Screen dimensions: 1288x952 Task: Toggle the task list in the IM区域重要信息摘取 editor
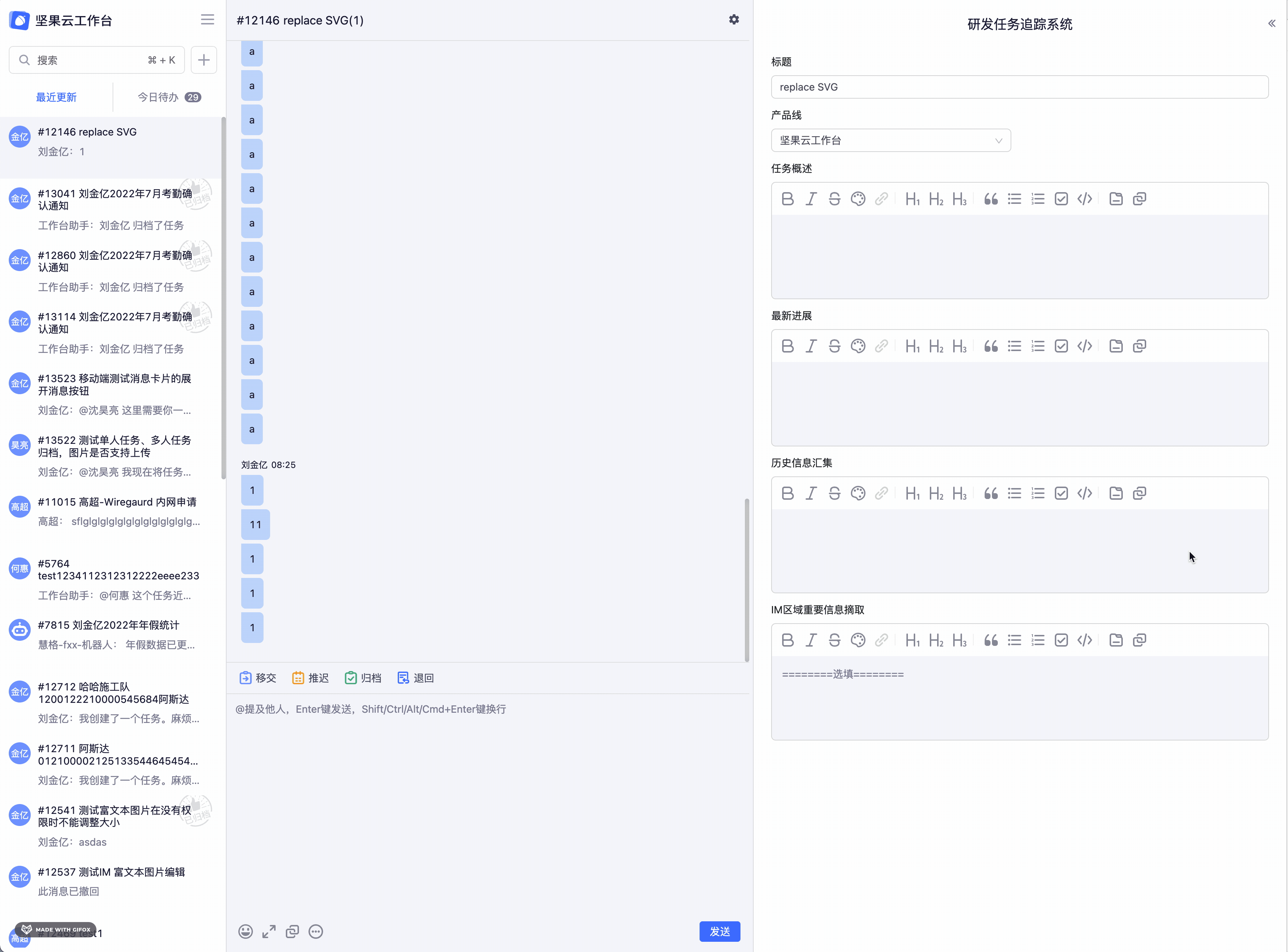click(x=1061, y=640)
